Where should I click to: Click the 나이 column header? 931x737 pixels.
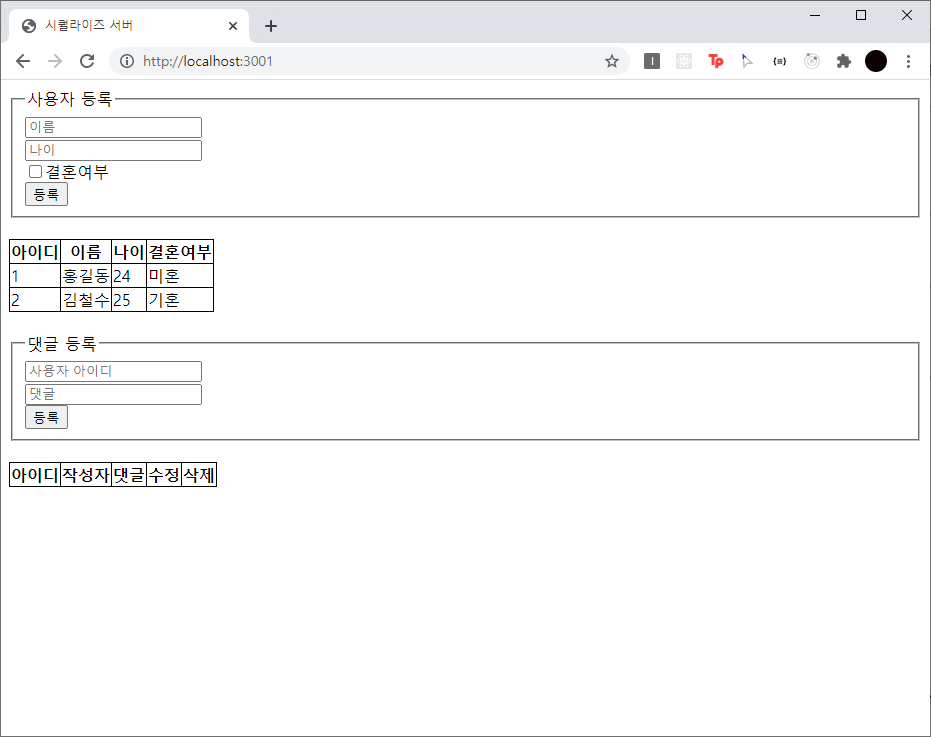click(129, 252)
